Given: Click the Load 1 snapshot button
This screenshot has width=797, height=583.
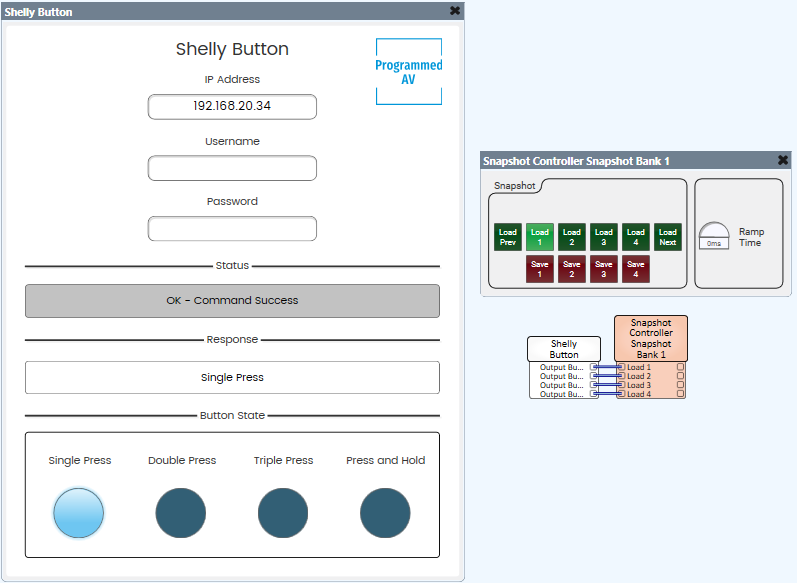Looking at the screenshot, I should [540, 237].
